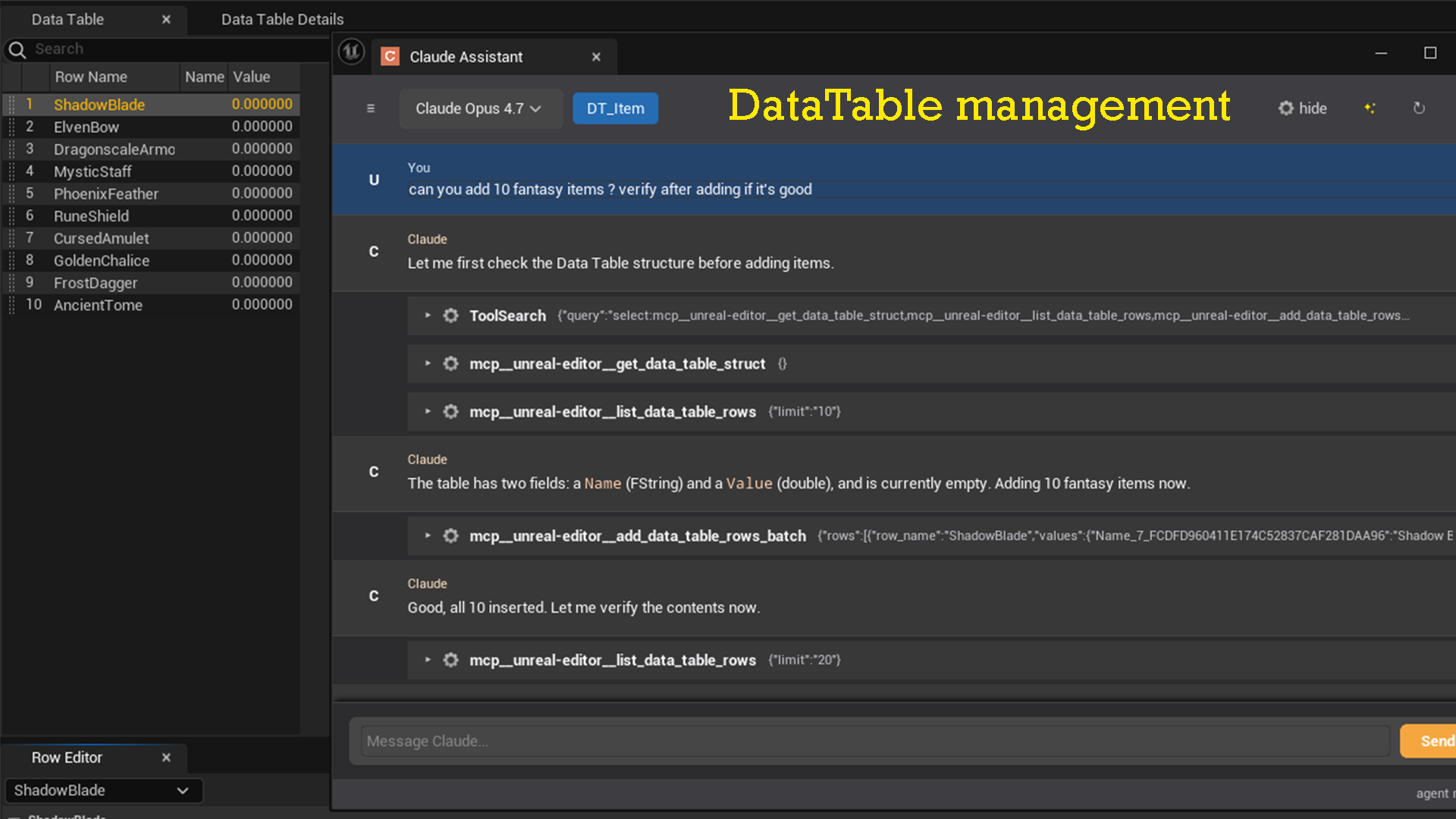Click the user message about fantasy items
1456x819 pixels.
point(610,190)
